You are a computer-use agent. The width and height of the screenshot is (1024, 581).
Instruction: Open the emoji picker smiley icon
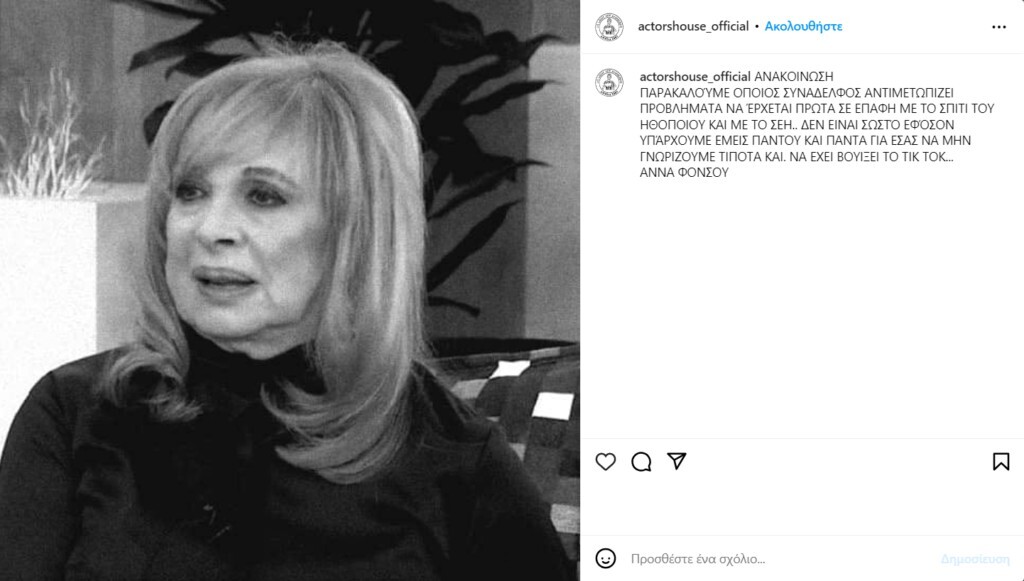pos(605,558)
